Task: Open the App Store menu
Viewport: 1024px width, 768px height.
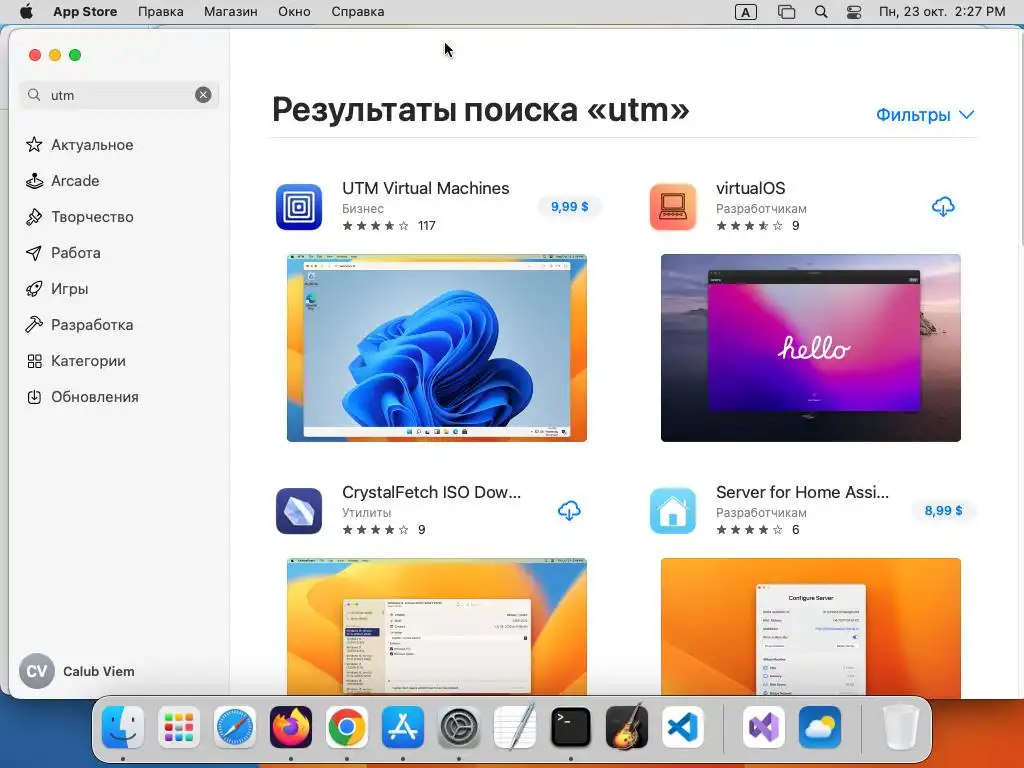Action: pyautogui.click(x=85, y=12)
